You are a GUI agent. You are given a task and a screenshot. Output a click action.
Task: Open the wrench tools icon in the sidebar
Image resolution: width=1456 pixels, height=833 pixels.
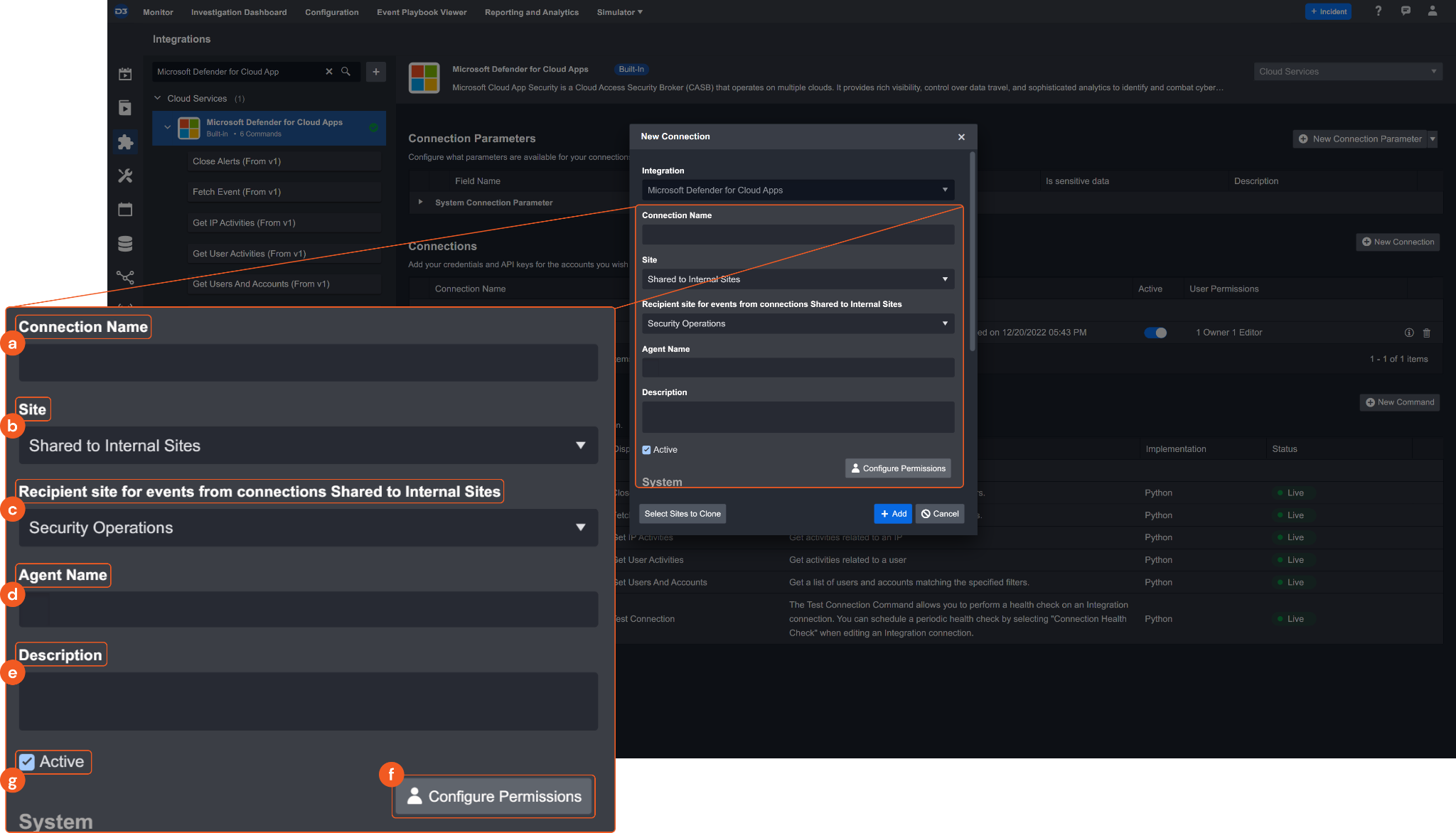click(125, 176)
